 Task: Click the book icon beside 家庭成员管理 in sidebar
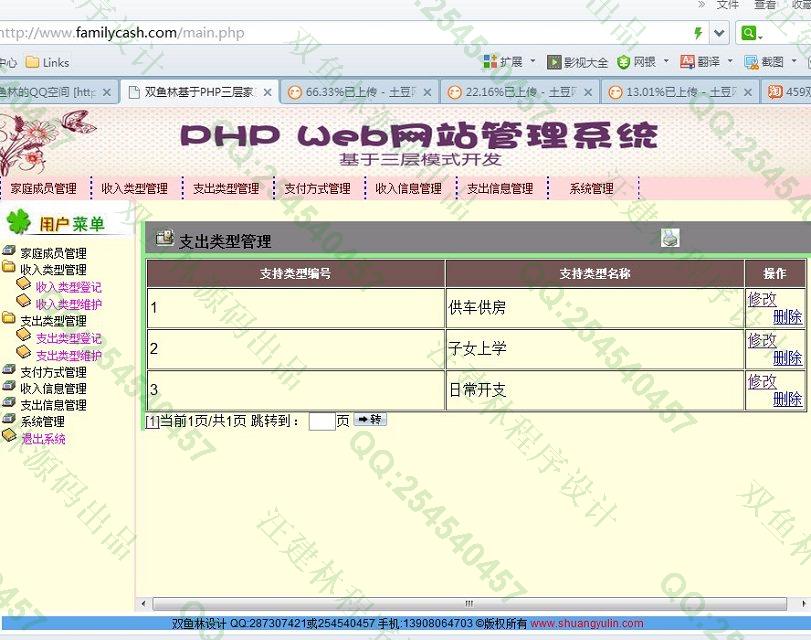pyautogui.click(x=9, y=251)
